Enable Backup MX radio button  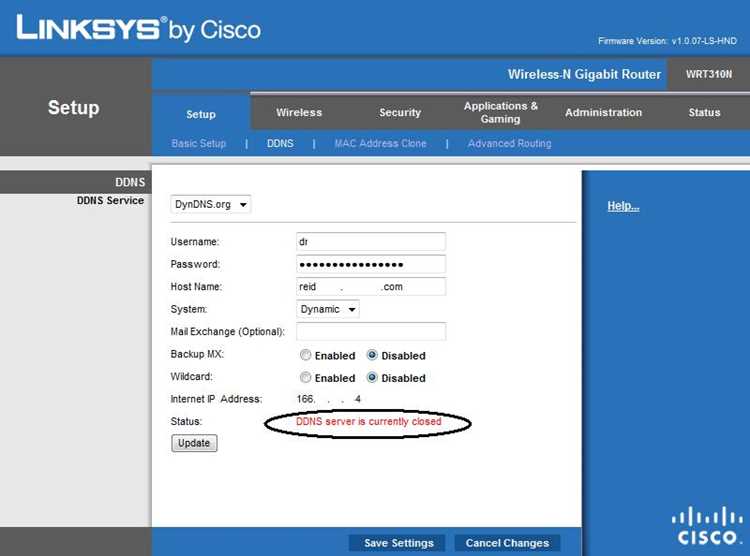[x=305, y=355]
